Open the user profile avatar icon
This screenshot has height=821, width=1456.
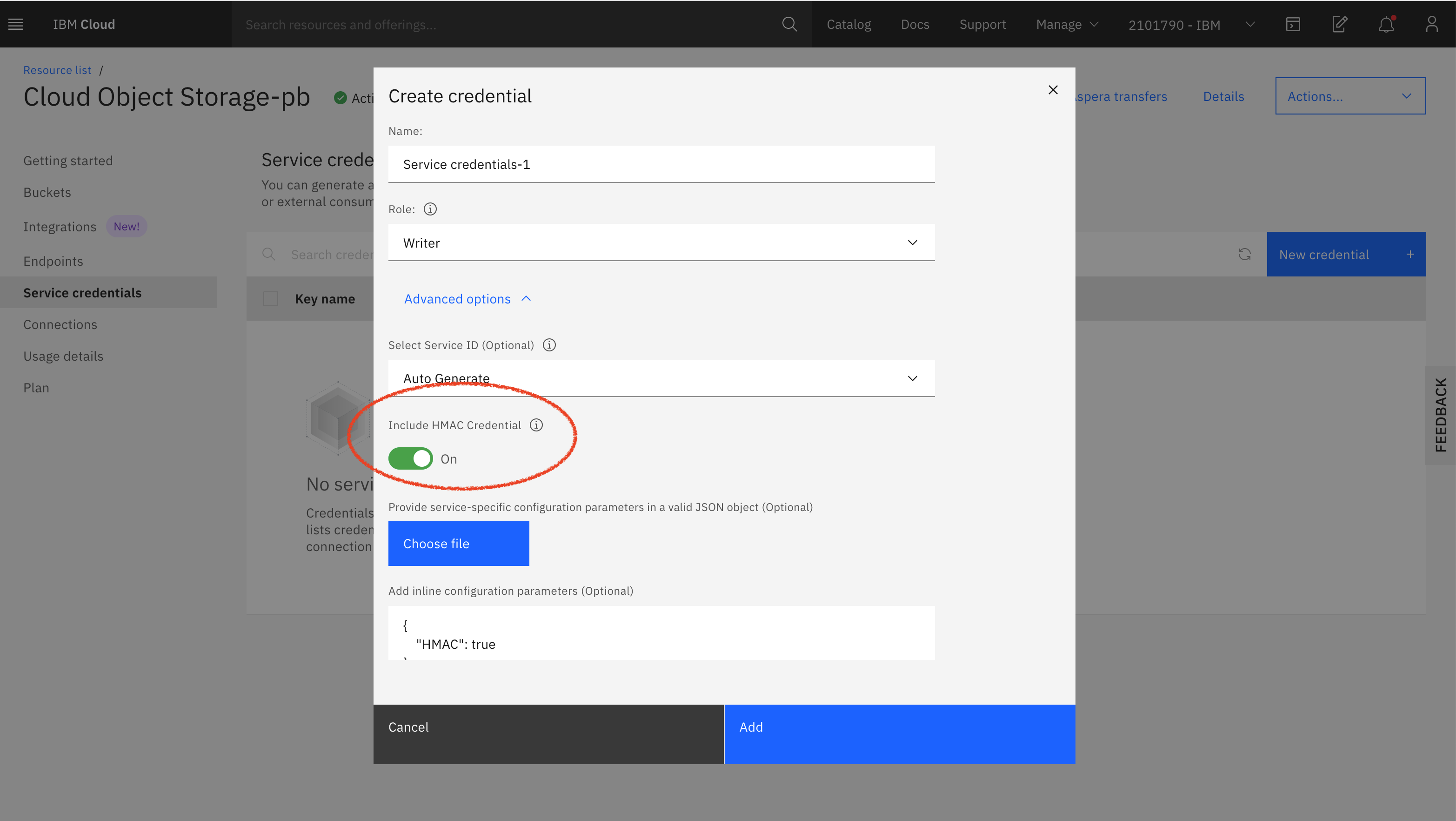(1431, 24)
